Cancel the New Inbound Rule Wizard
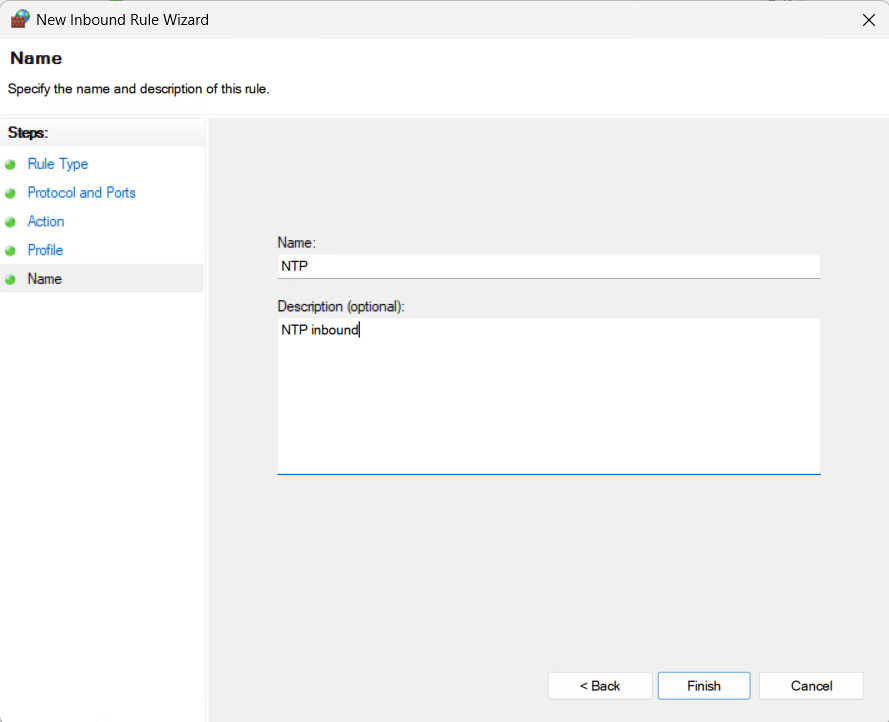The height and width of the screenshot is (722, 889). [x=811, y=686]
